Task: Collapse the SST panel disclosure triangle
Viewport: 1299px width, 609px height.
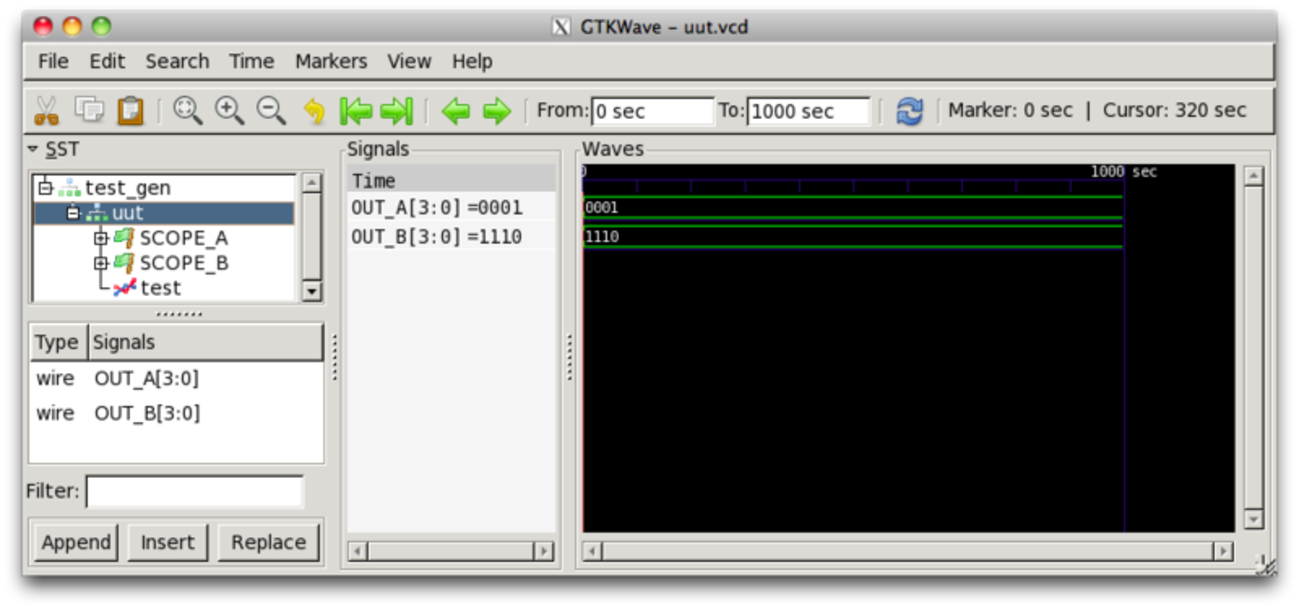Action: click(x=33, y=149)
